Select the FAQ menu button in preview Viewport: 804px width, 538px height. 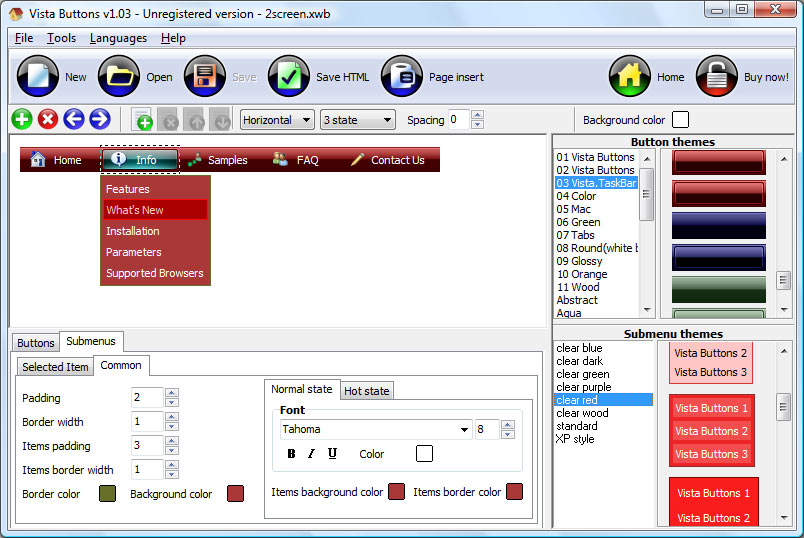tap(296, 160)
